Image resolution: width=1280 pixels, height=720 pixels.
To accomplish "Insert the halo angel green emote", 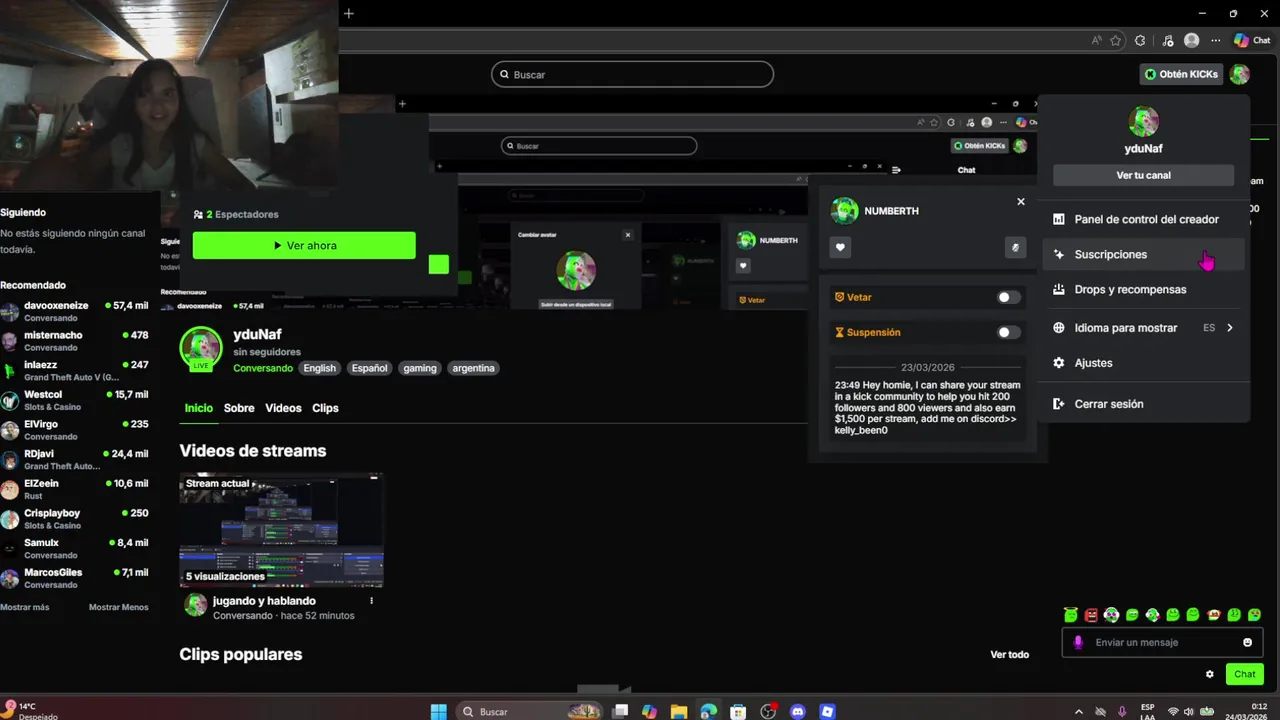I will point(1071,615).
